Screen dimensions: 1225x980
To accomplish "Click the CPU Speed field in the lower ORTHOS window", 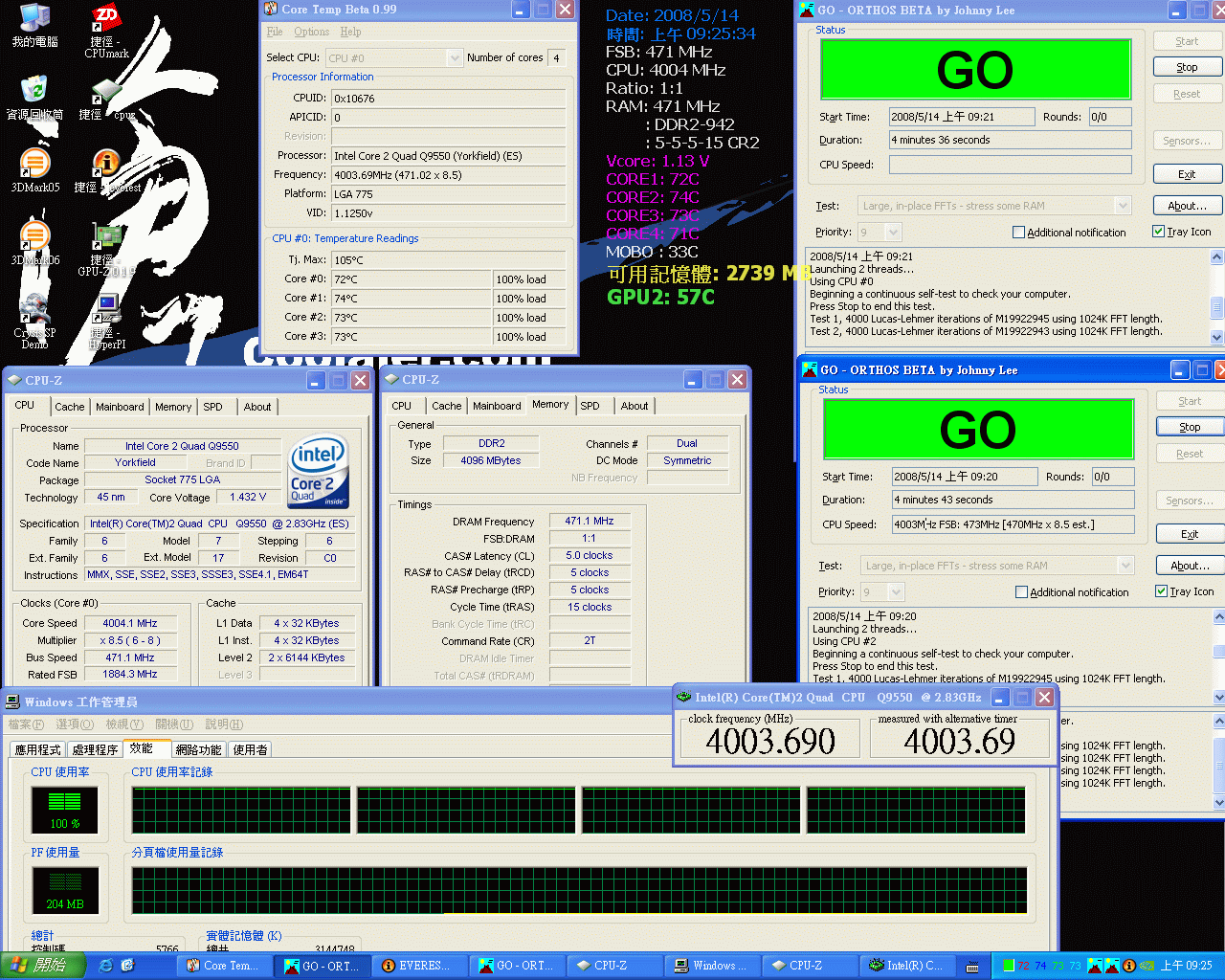I will [1013, 524].
